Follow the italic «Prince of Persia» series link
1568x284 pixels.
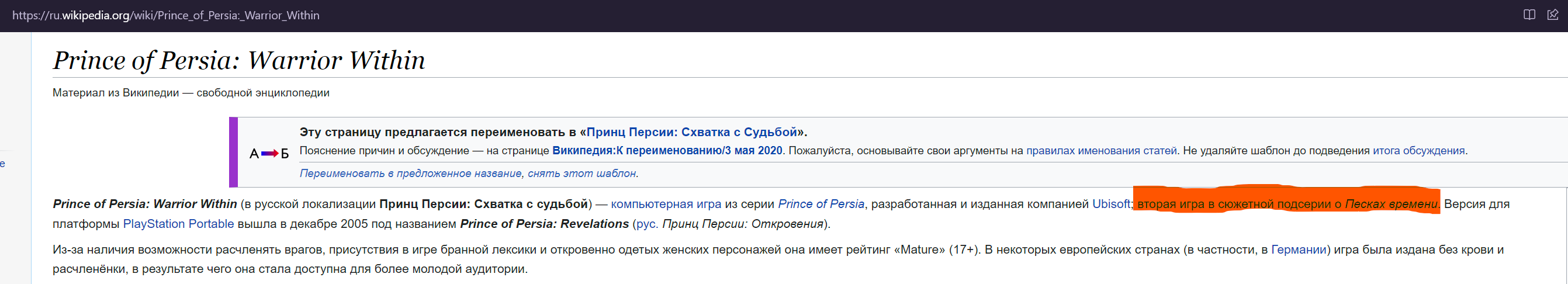tap(821, 204)
